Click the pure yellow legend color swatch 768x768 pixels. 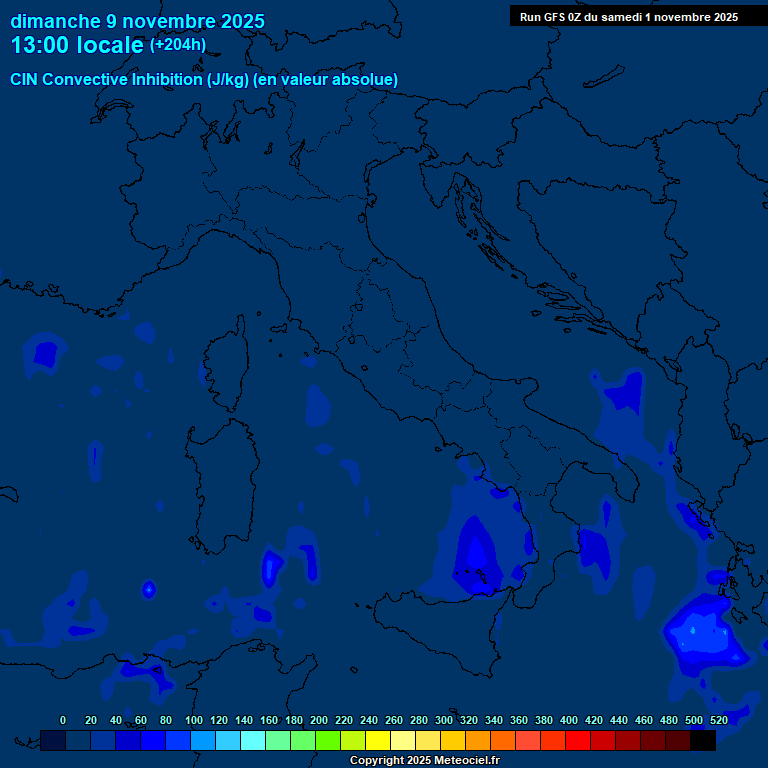378,740
